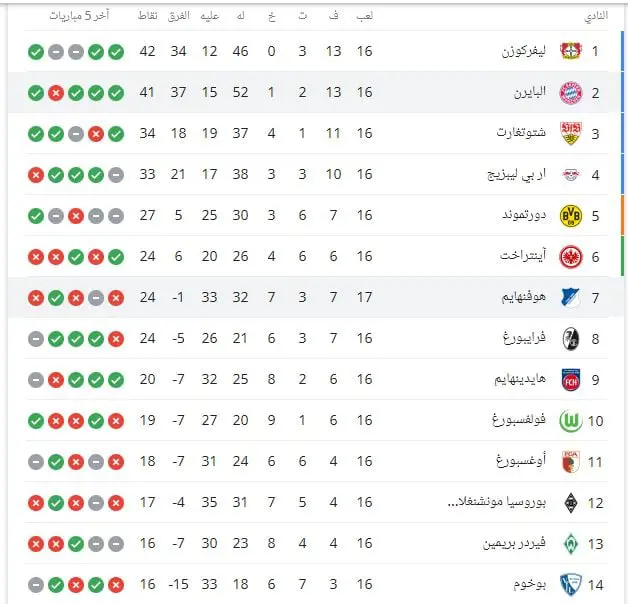
Task: Click the truncated بوروسيا مونشنغلا team name
Action: tap(497, 502)
